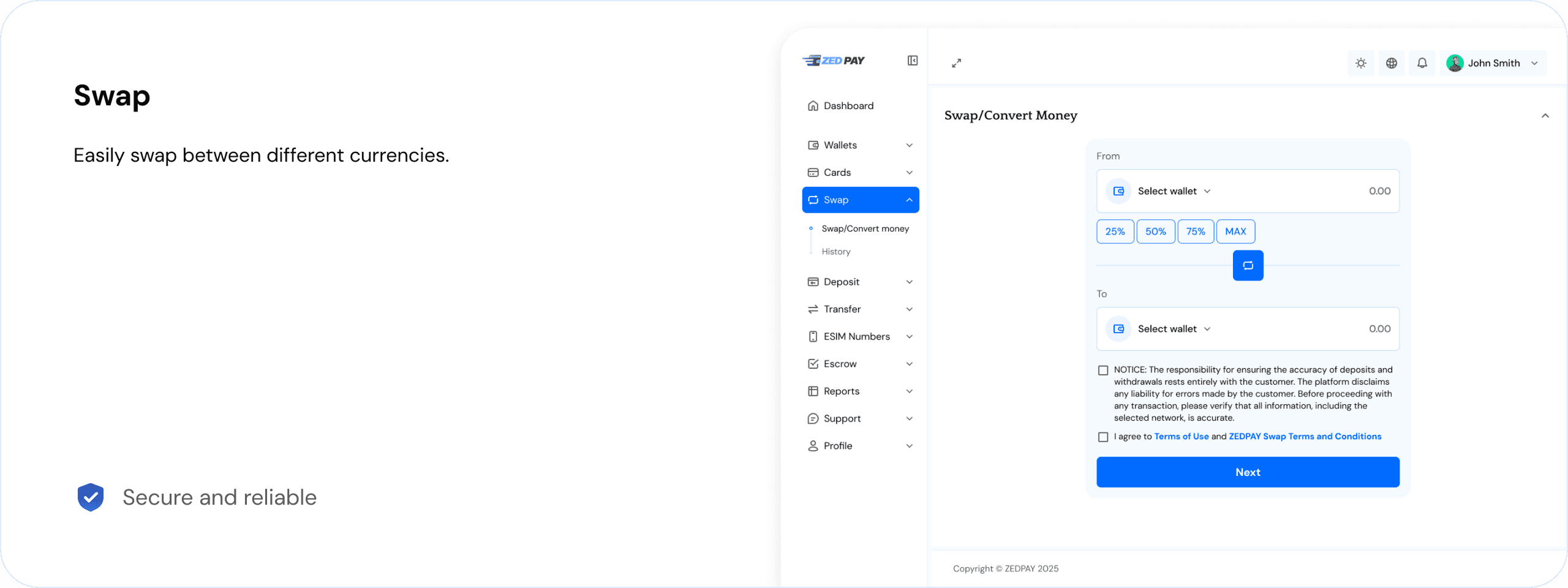This screenshot has width=1568, height=588.
Task: Open the language globe selector
Action: click(1392, 62)
